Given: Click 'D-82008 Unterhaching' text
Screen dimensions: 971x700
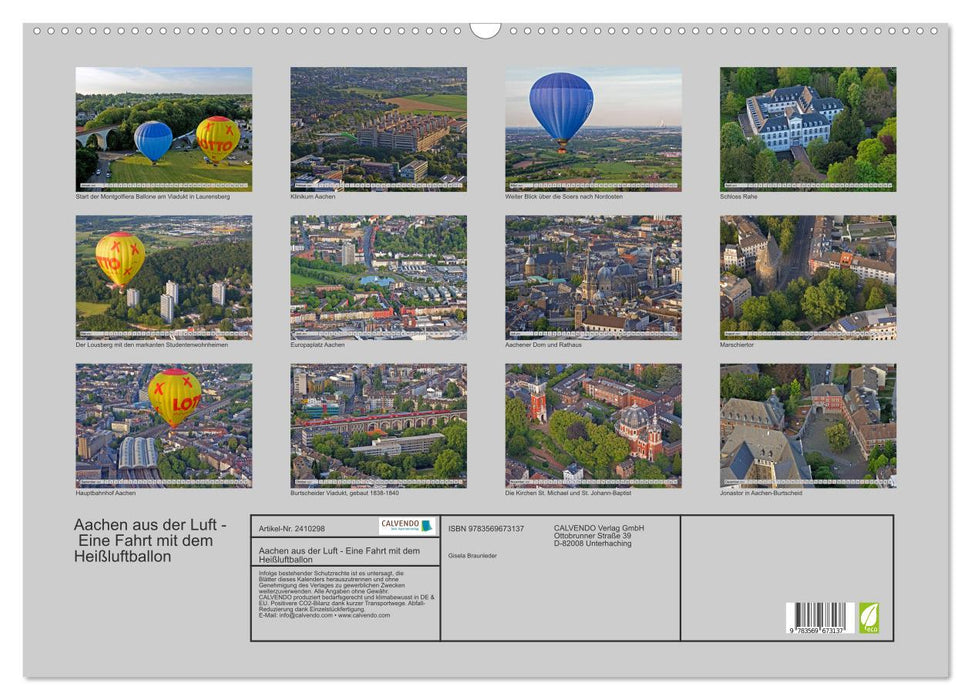Looking at the screenshot, I should click(x=593, y=543).
